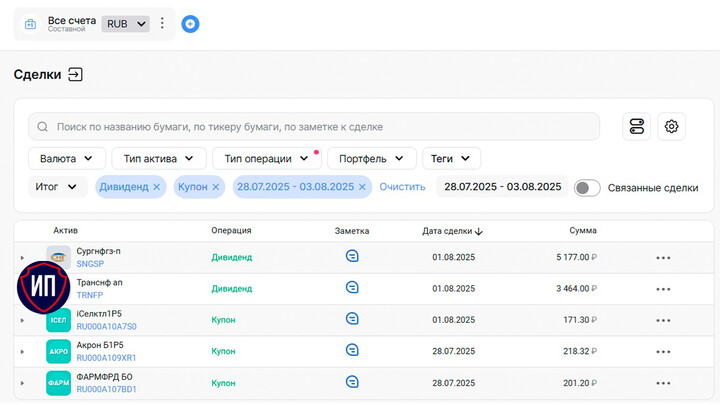This screenshot has width=720, height=405.
Task: Open note icon for Акрон Б1Р5 row
Action: point(351,350)
